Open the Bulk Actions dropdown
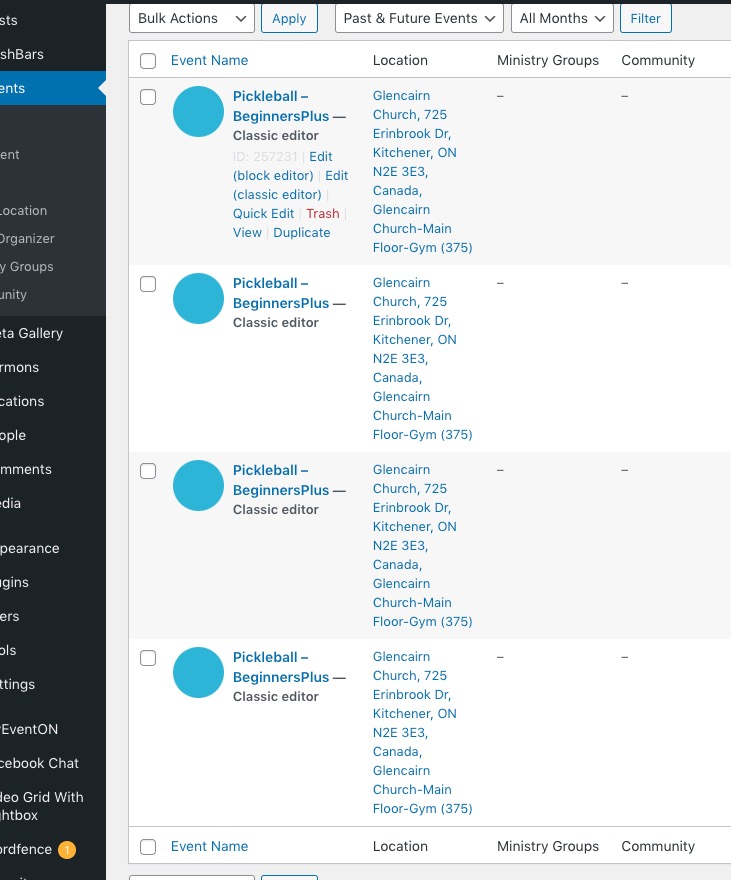This screenshot has height=880, width=731. pos(192,18)
